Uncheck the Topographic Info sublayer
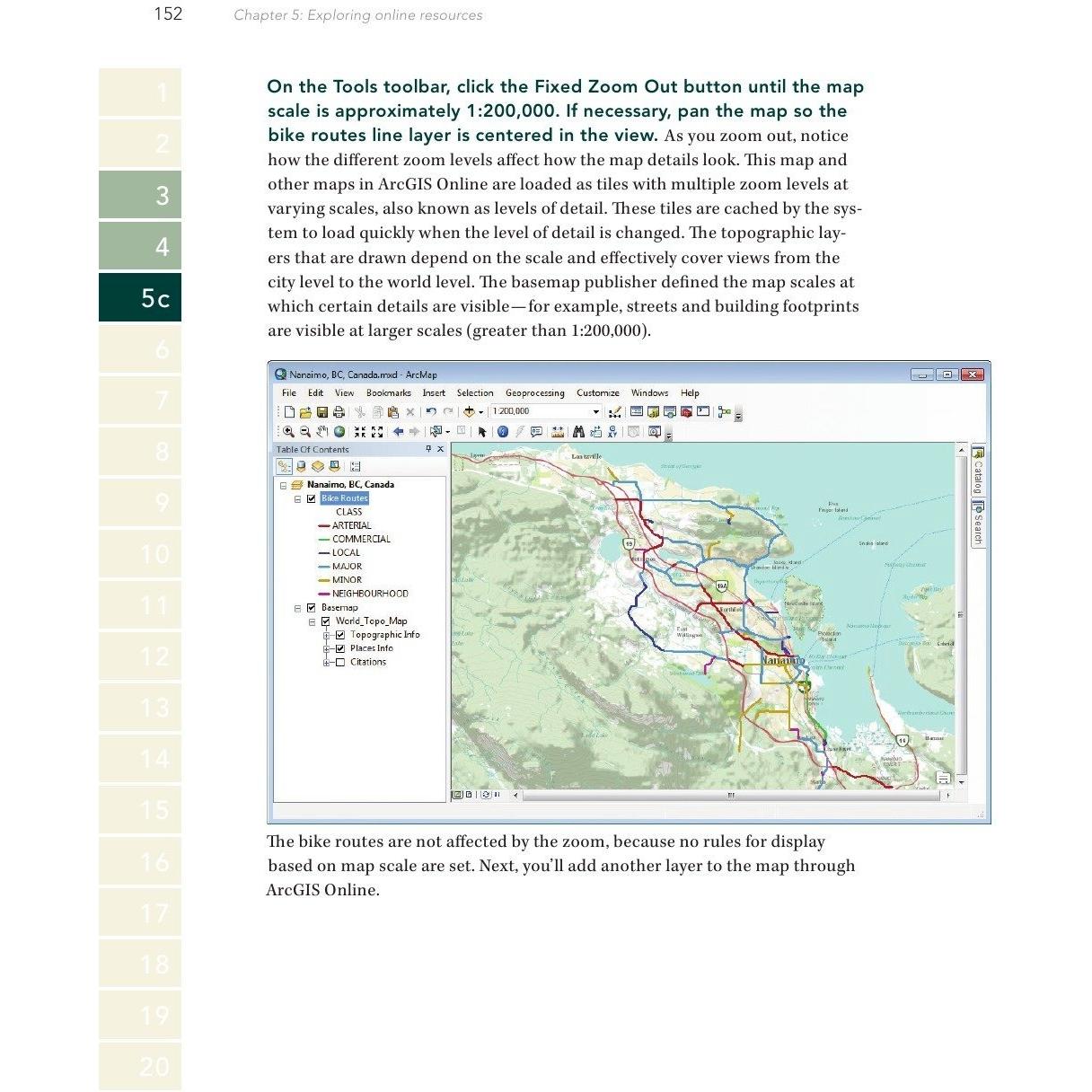The height and width of the screenshot is (1092, 1092). click(x=340, y=635)
